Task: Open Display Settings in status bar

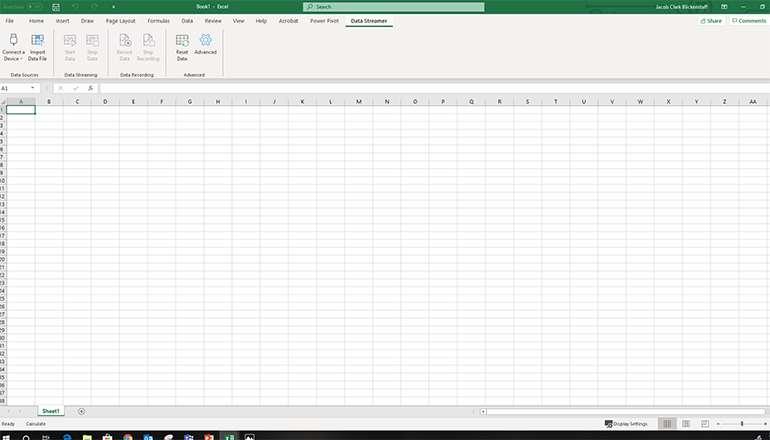Action: (626, 423)
